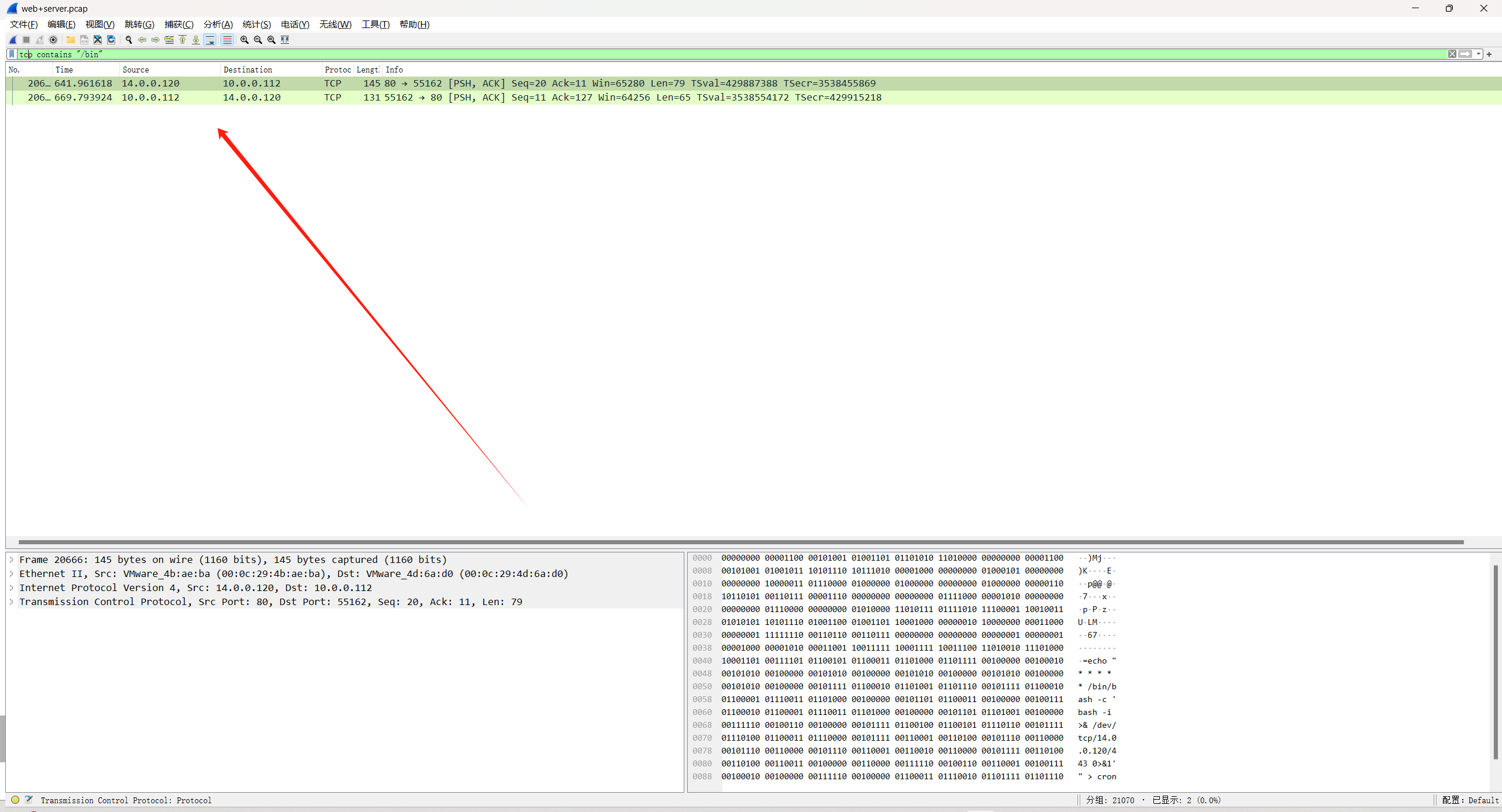Expand the Ethernet II details
The height and width of the screenshot is (812, 1502).
(11, 573)
